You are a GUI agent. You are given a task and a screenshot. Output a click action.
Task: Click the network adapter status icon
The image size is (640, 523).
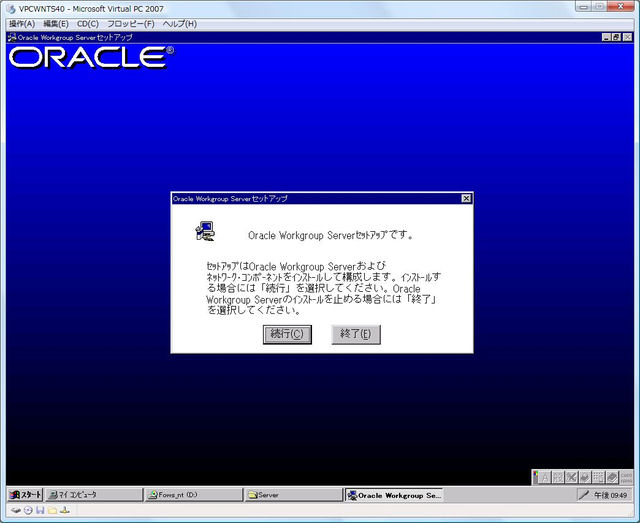point(65,510)
